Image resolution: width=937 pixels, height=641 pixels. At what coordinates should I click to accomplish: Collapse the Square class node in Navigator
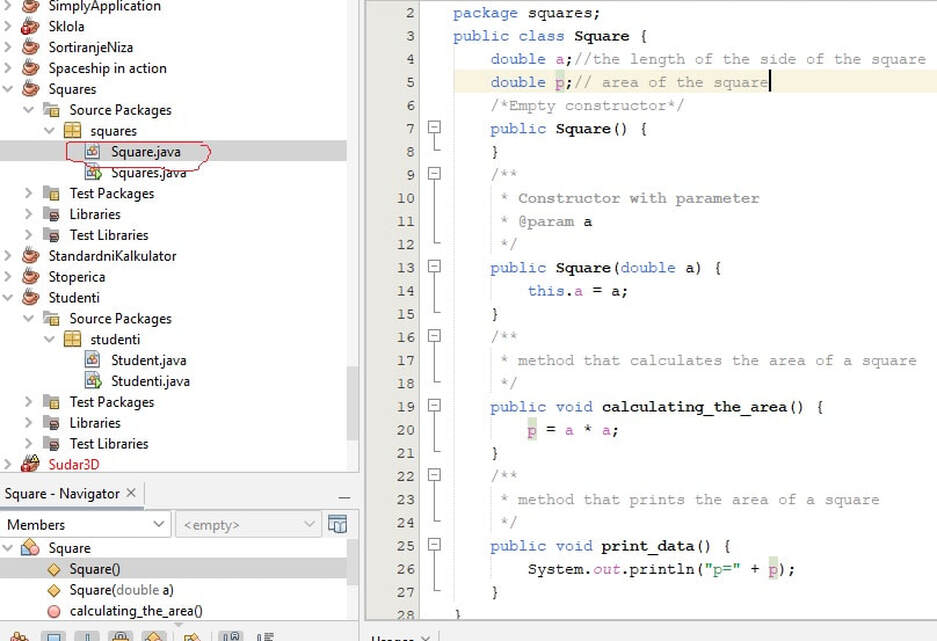tap(7, 547)
